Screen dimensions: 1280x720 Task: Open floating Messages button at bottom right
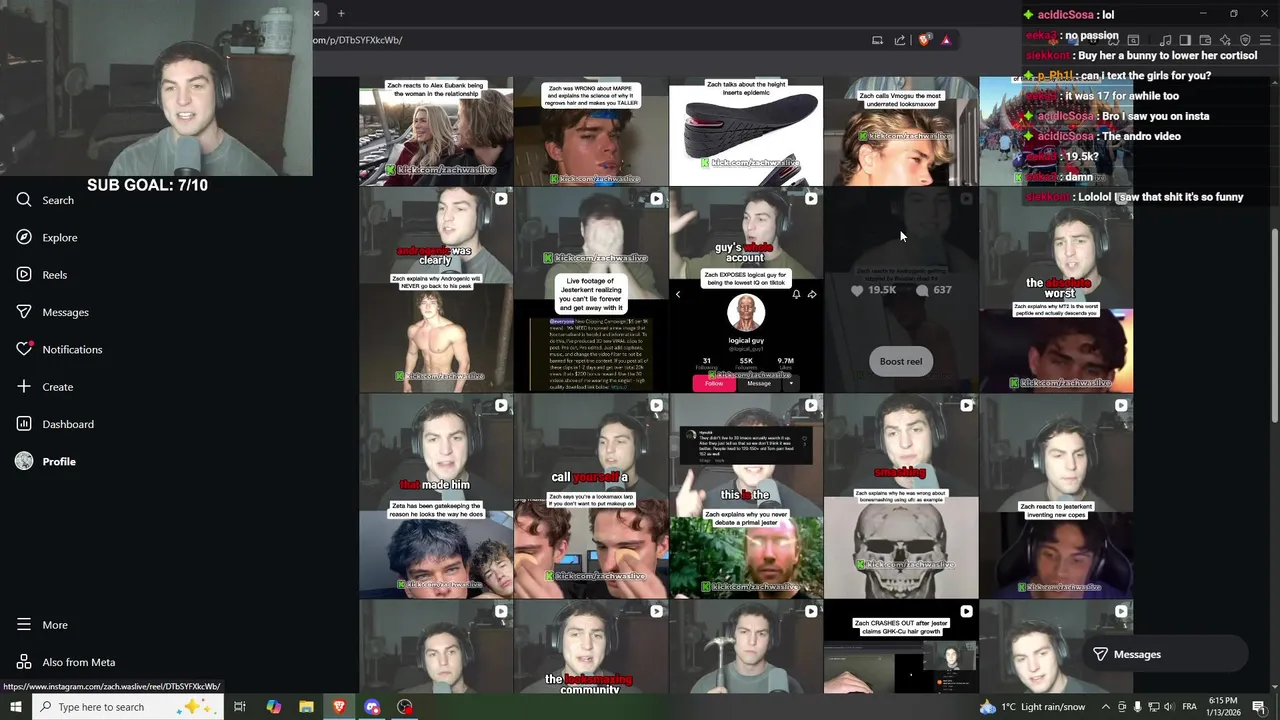1166,654
